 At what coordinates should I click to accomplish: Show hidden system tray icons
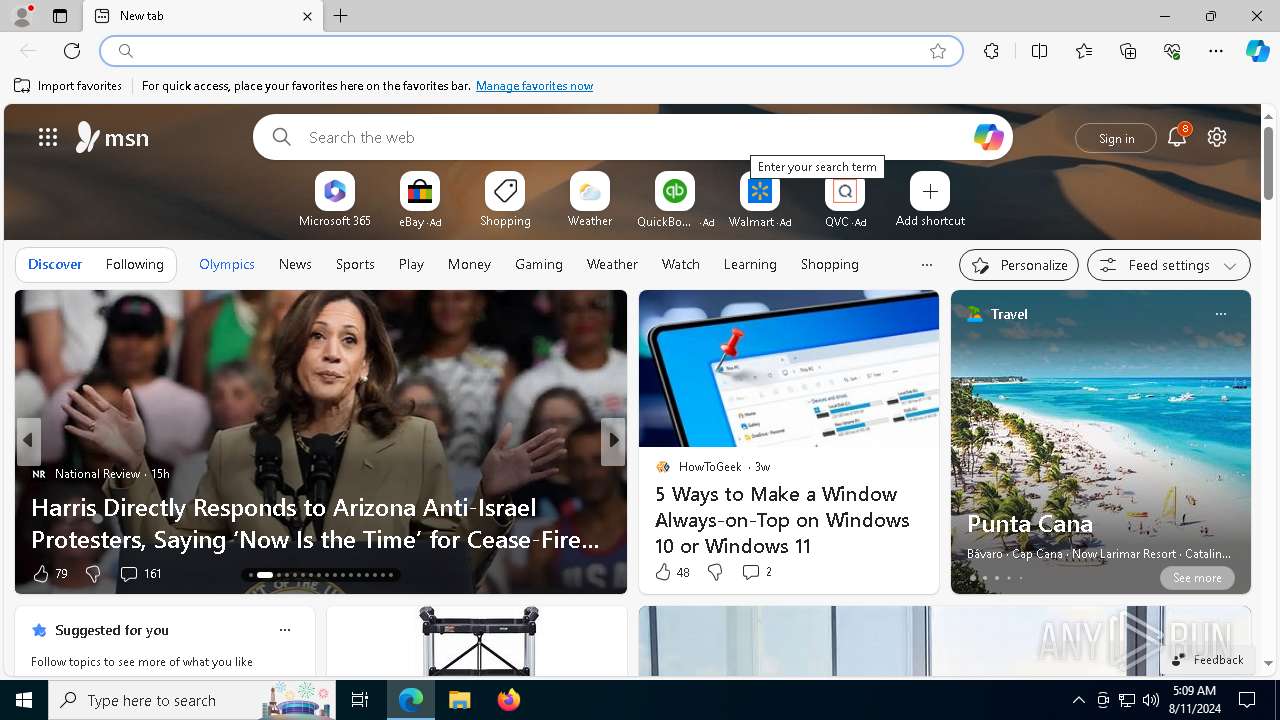pyautogui.click(x=1078, y=700)
